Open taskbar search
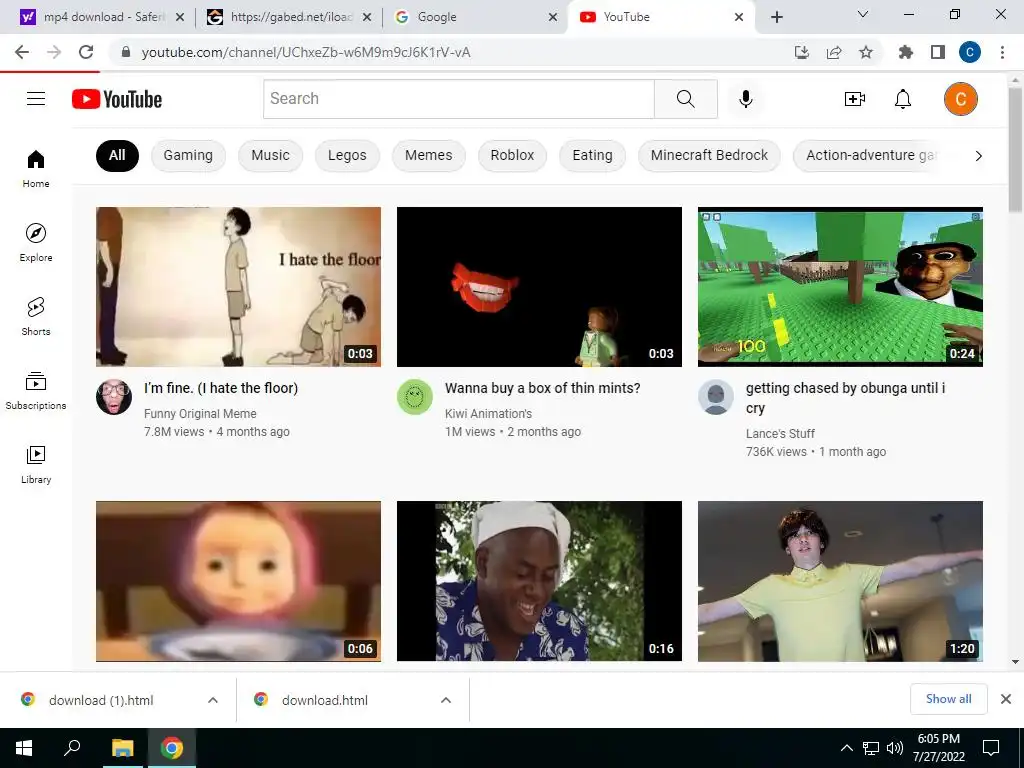1024x768 pixels. coord(72,748)
